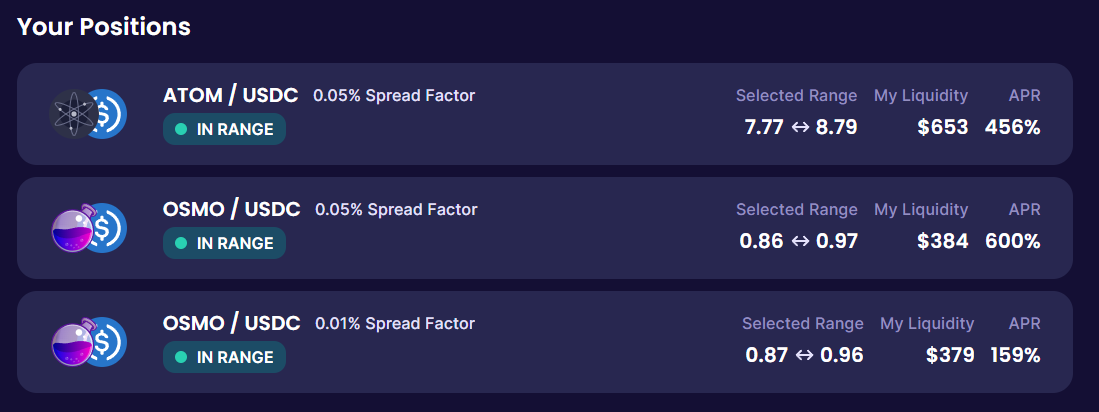Screen dimensions: 1099x412
Task: Select the $379 My Liquidity value
Action: (949, 356)
